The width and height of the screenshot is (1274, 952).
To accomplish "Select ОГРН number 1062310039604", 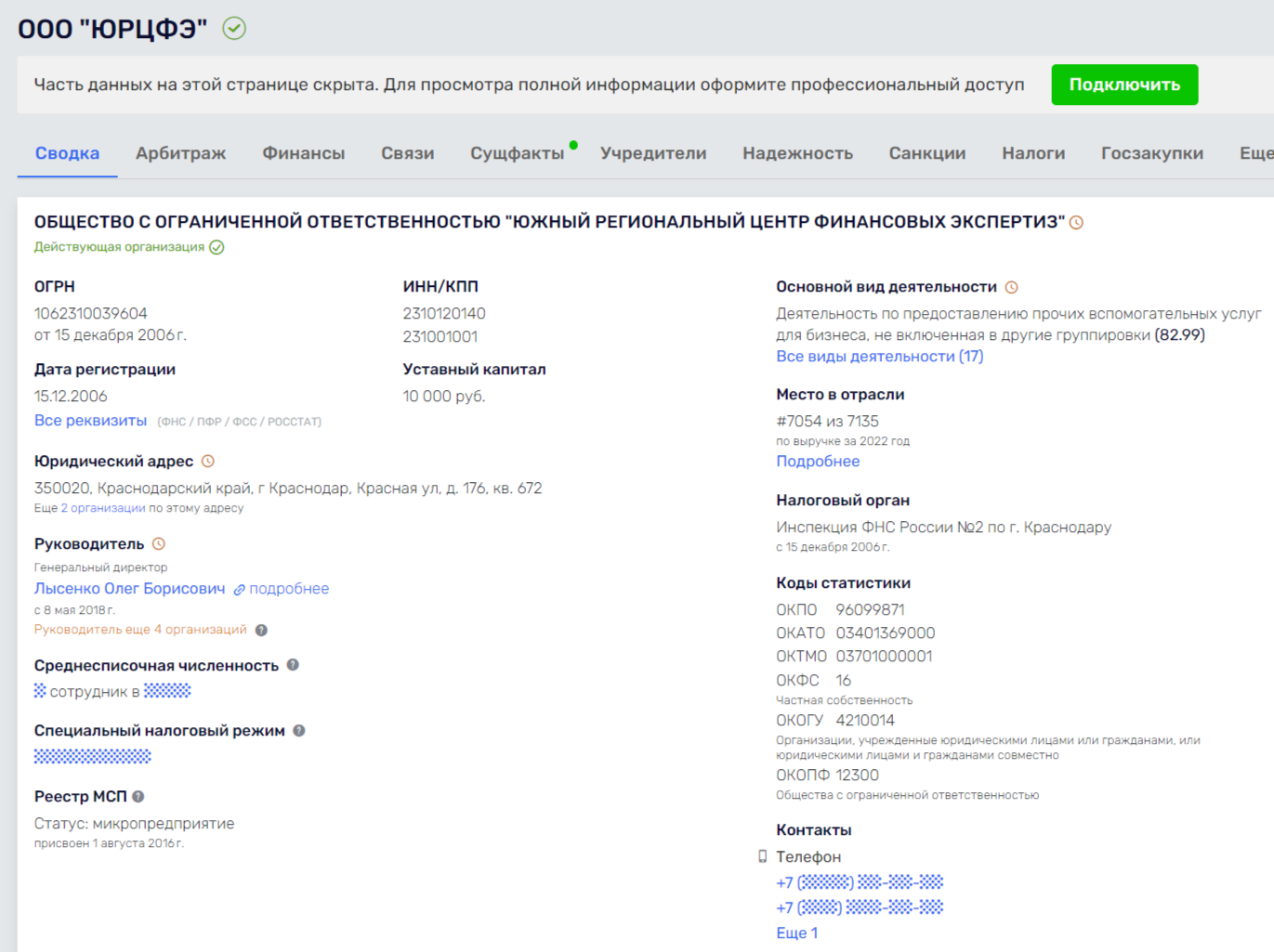I will click(91, 314).
